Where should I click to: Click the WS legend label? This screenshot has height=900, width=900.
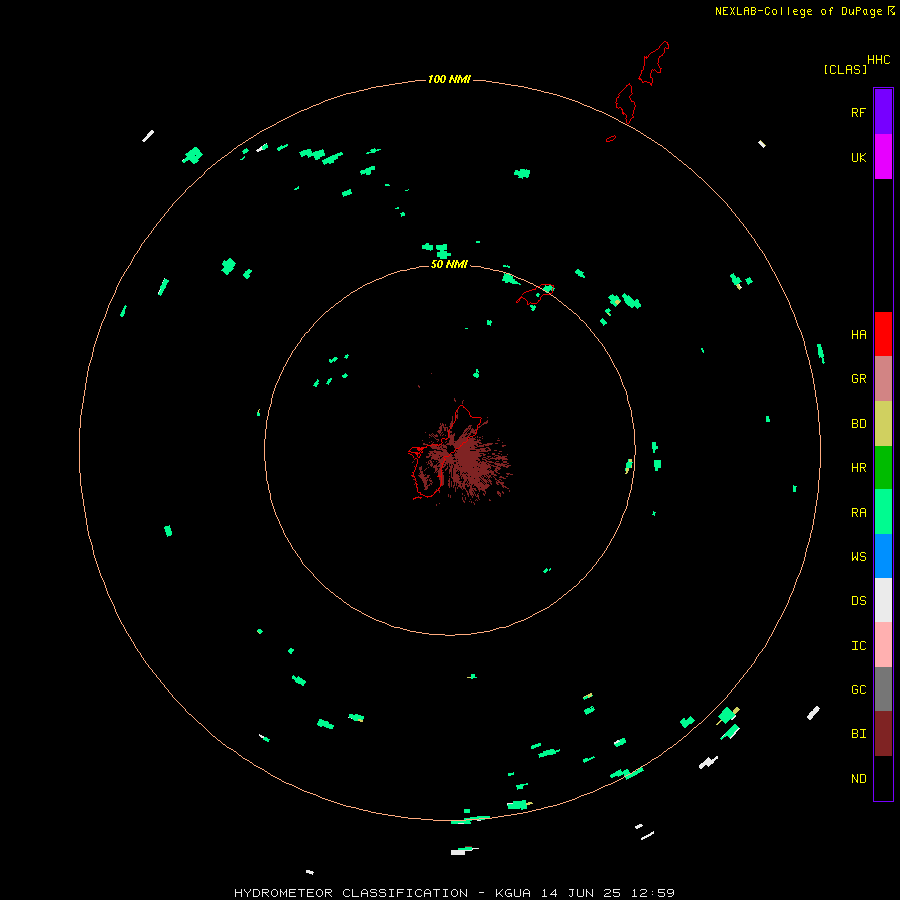[858, 556]
